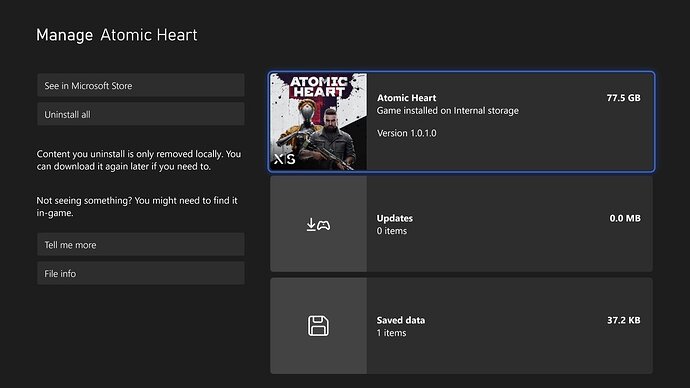The height and width of the screenshot is (388, 690).
Task: Select the Atomic Heart game cover art
Action: point(319,122)
